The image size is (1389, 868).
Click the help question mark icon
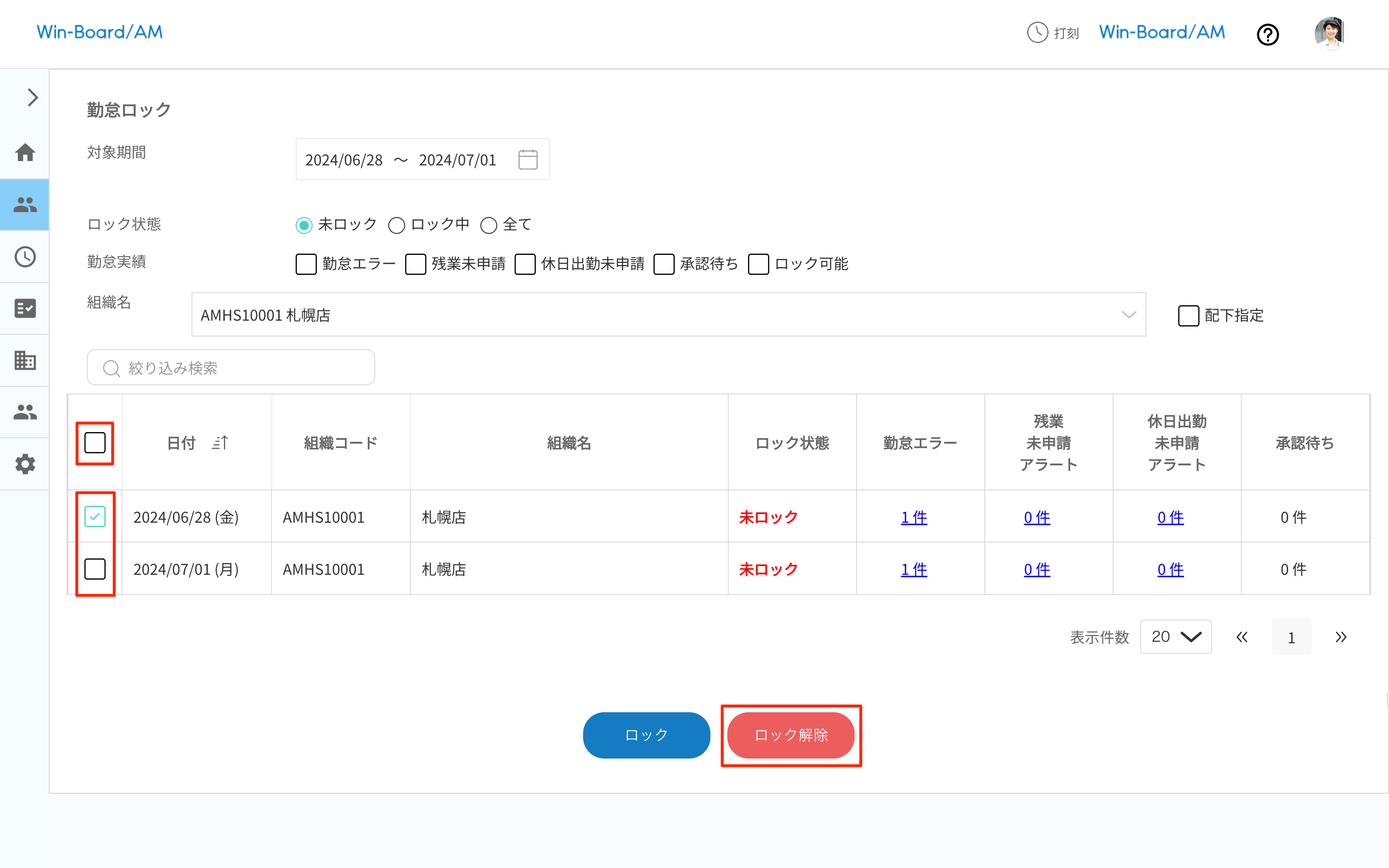coord(1267,34)
